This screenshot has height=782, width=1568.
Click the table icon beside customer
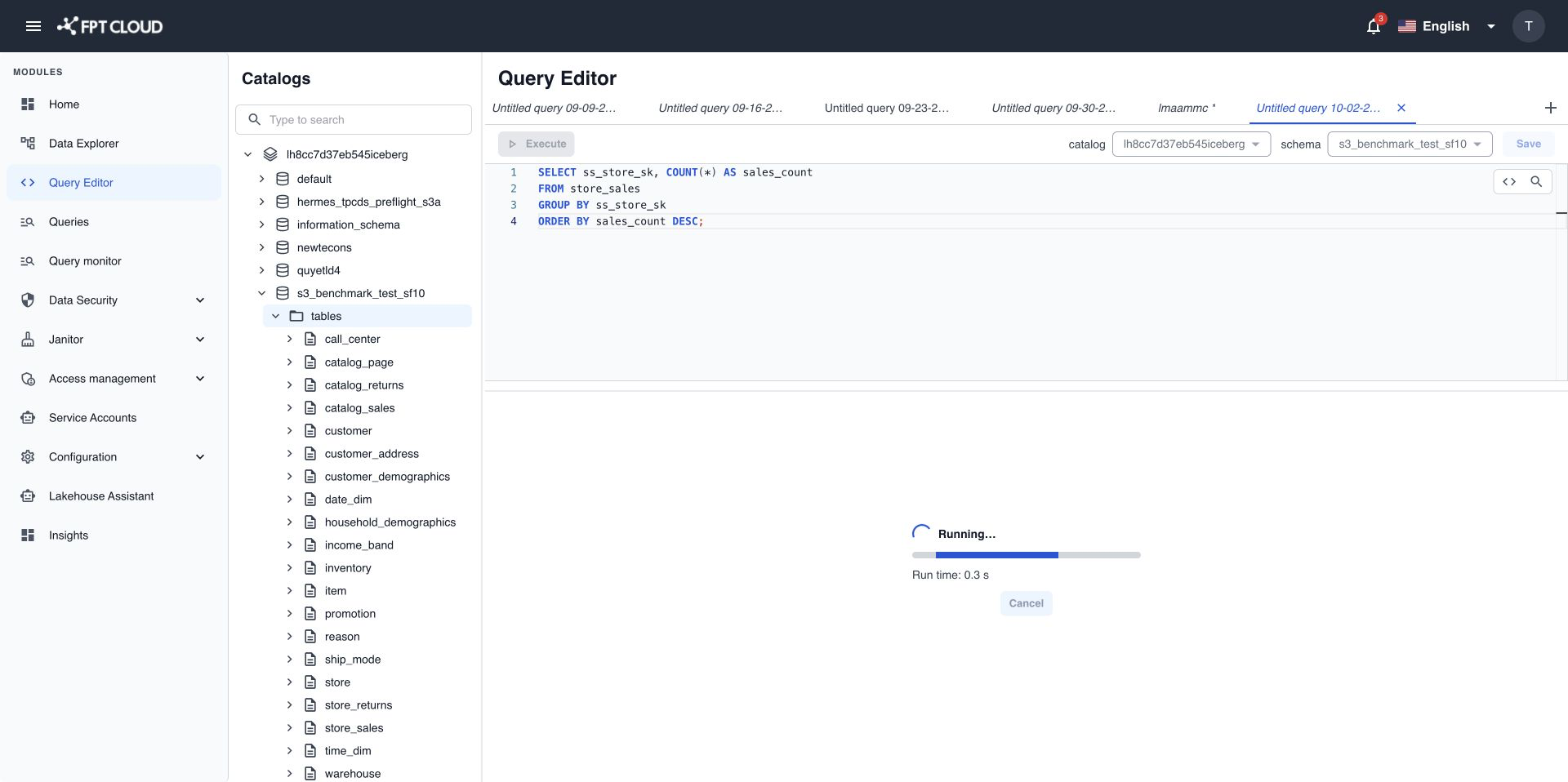click(310, 430)
